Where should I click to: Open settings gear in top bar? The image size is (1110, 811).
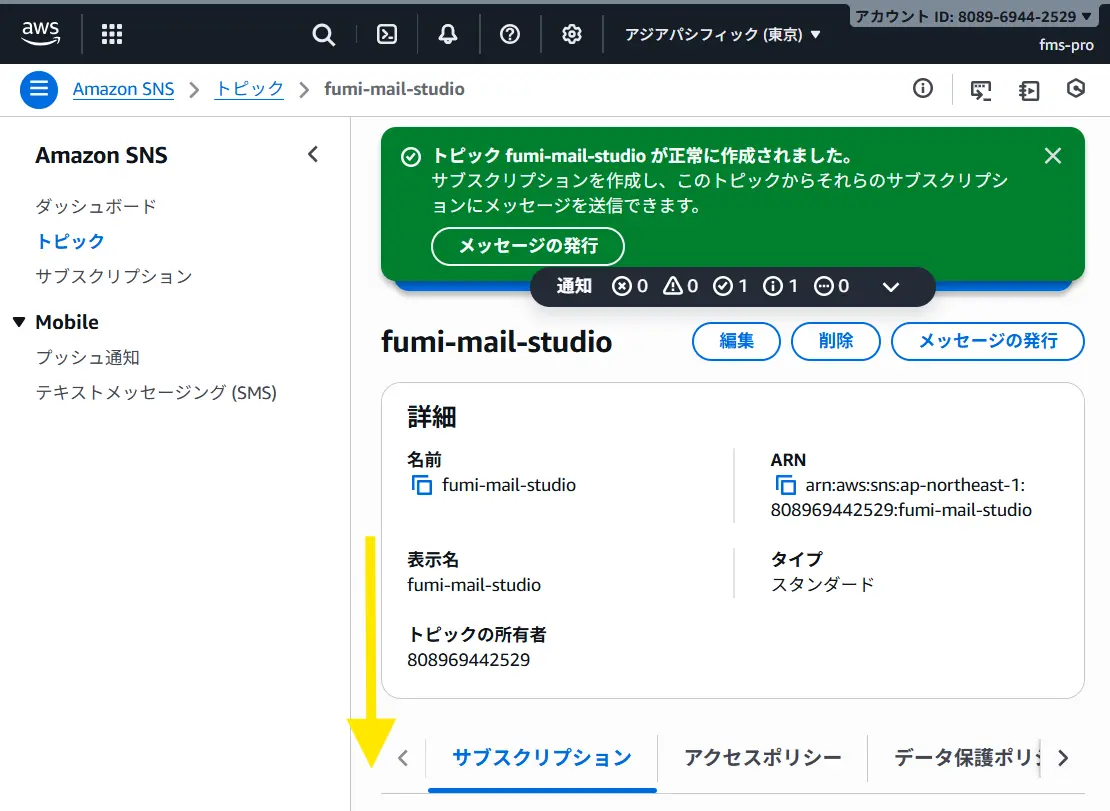tap(572, 35)
